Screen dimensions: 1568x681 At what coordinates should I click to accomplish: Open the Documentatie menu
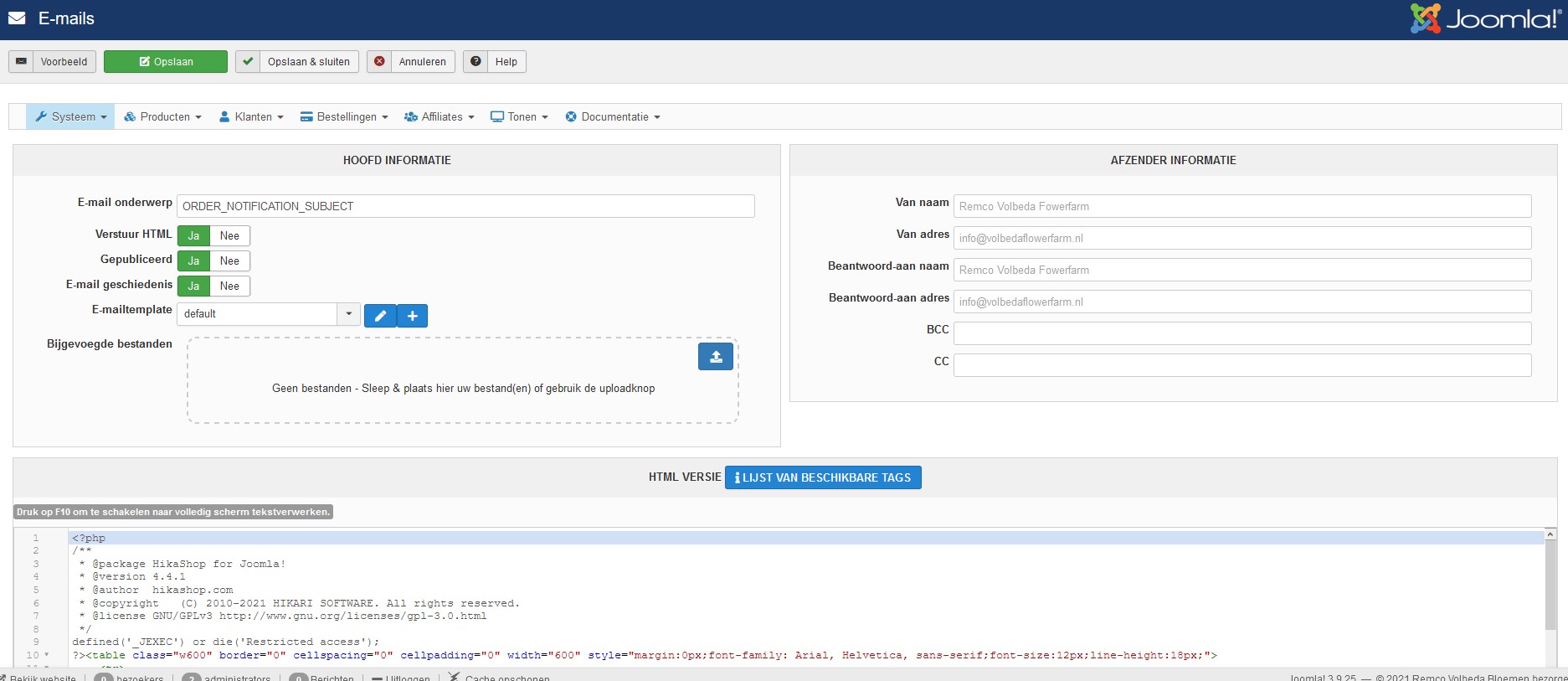point(613,117)
